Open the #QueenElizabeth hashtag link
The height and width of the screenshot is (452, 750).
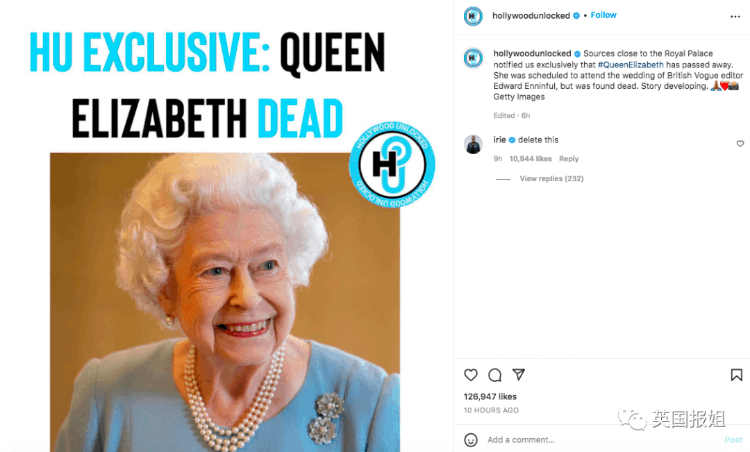point(630,65)
